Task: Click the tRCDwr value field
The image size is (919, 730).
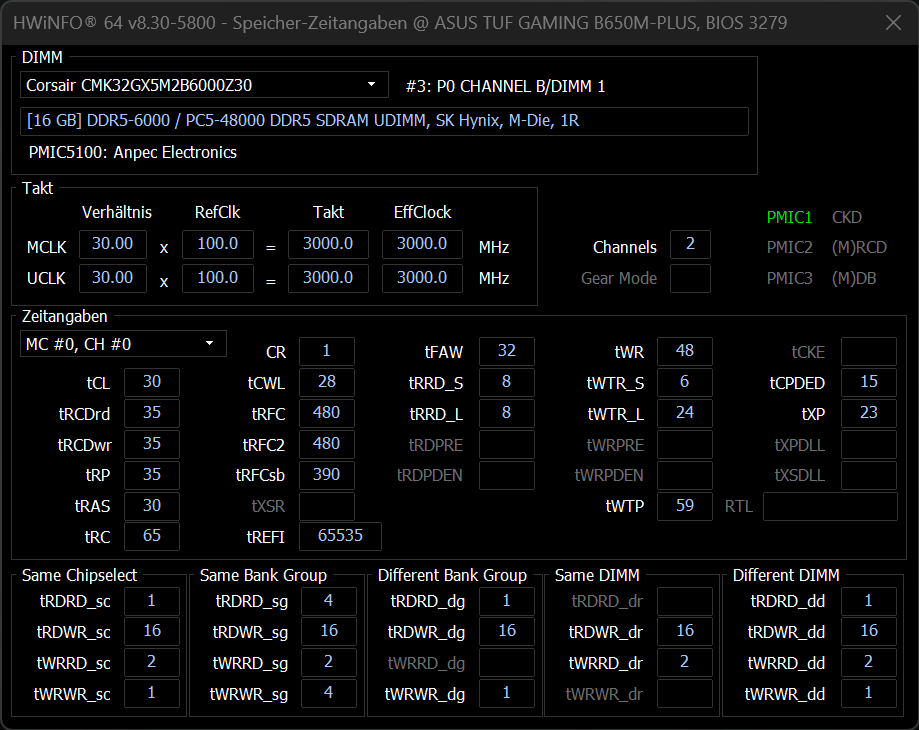Action: click(152, 444)
